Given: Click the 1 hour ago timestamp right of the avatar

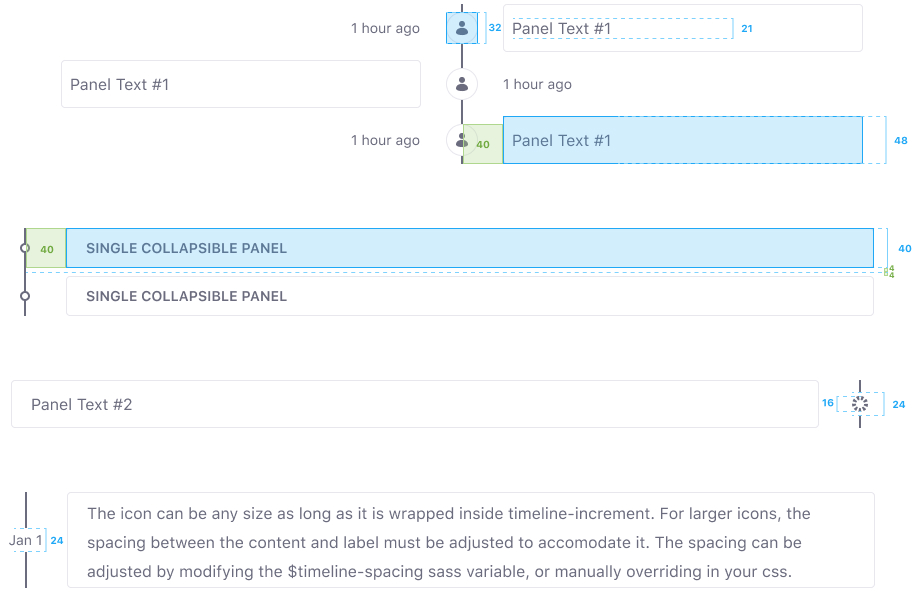Looking at the screenshot, I should click(x=537, y=84).
